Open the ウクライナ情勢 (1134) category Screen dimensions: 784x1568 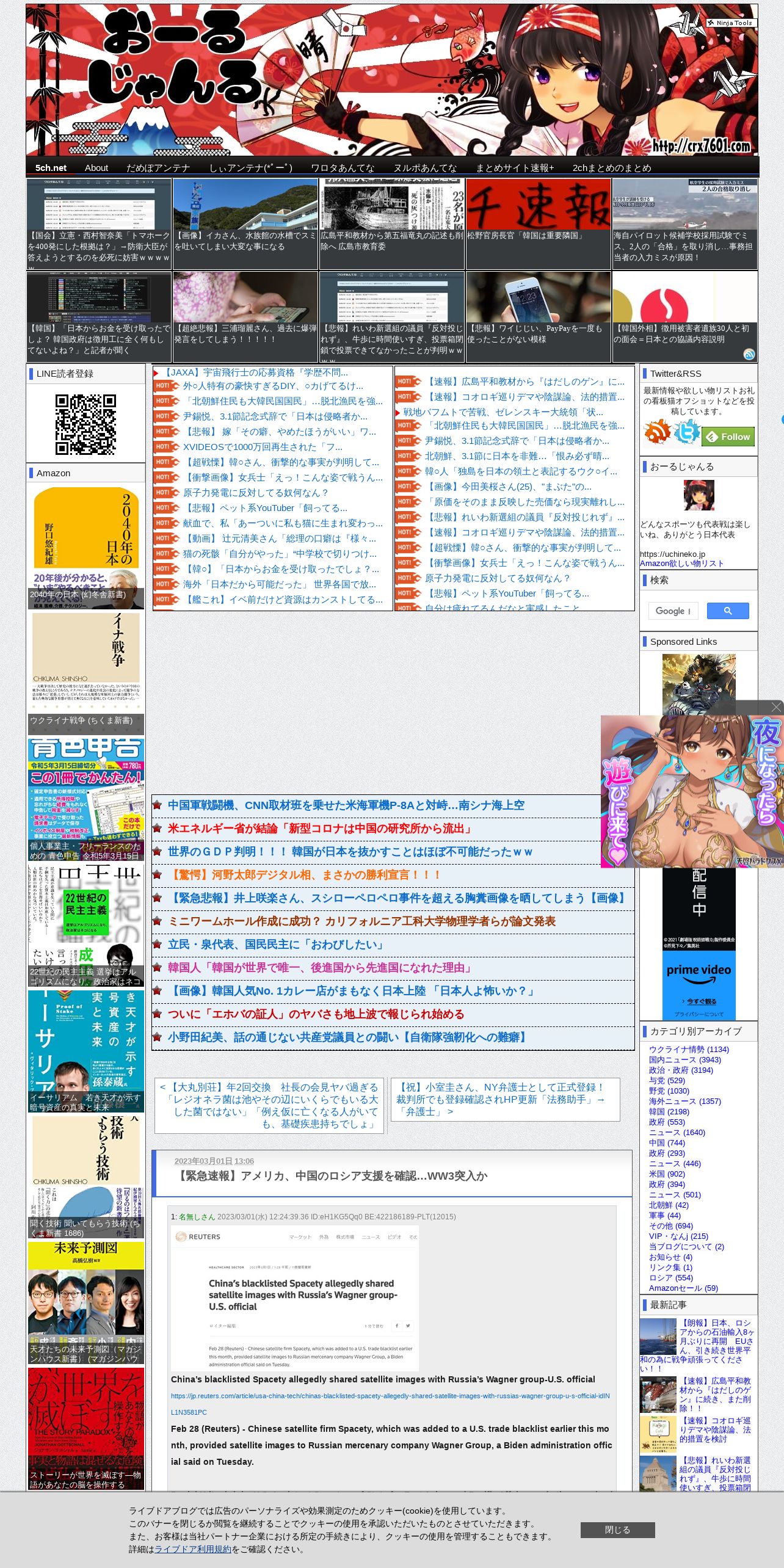(689, 1049)
